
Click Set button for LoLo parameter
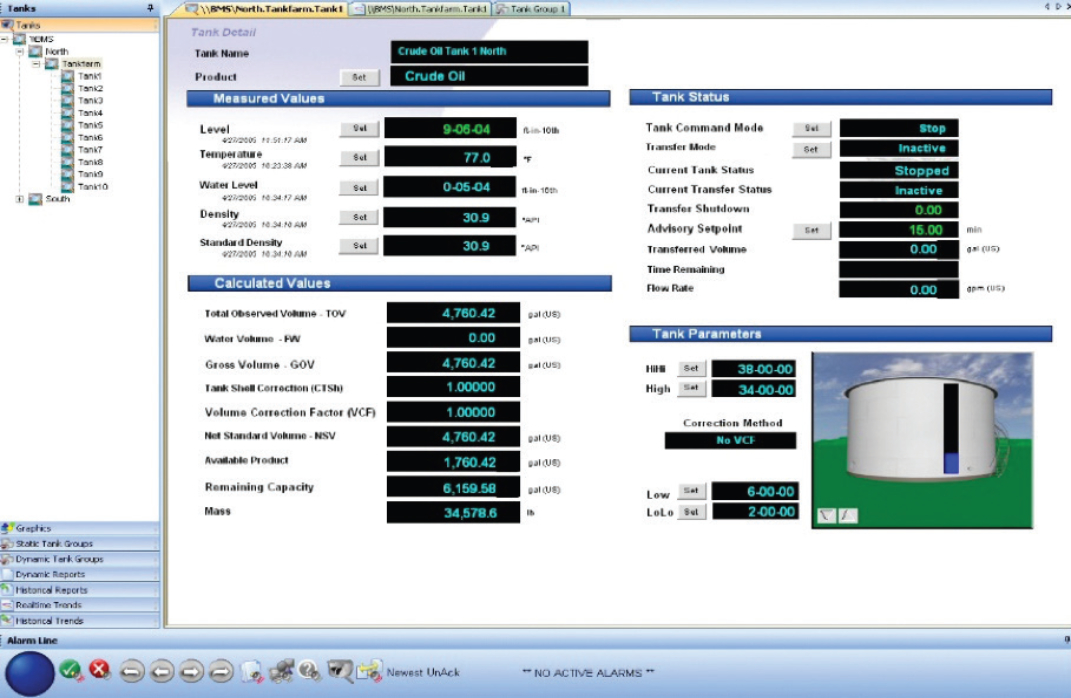click(x=691, y=512)
